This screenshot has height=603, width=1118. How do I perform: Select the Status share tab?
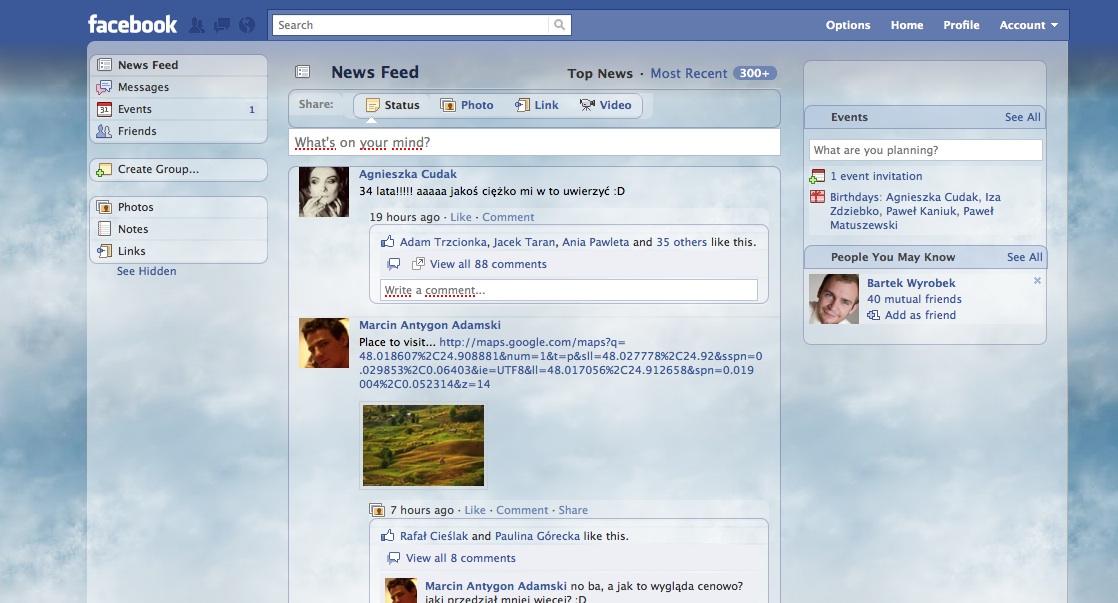[393, 105]
